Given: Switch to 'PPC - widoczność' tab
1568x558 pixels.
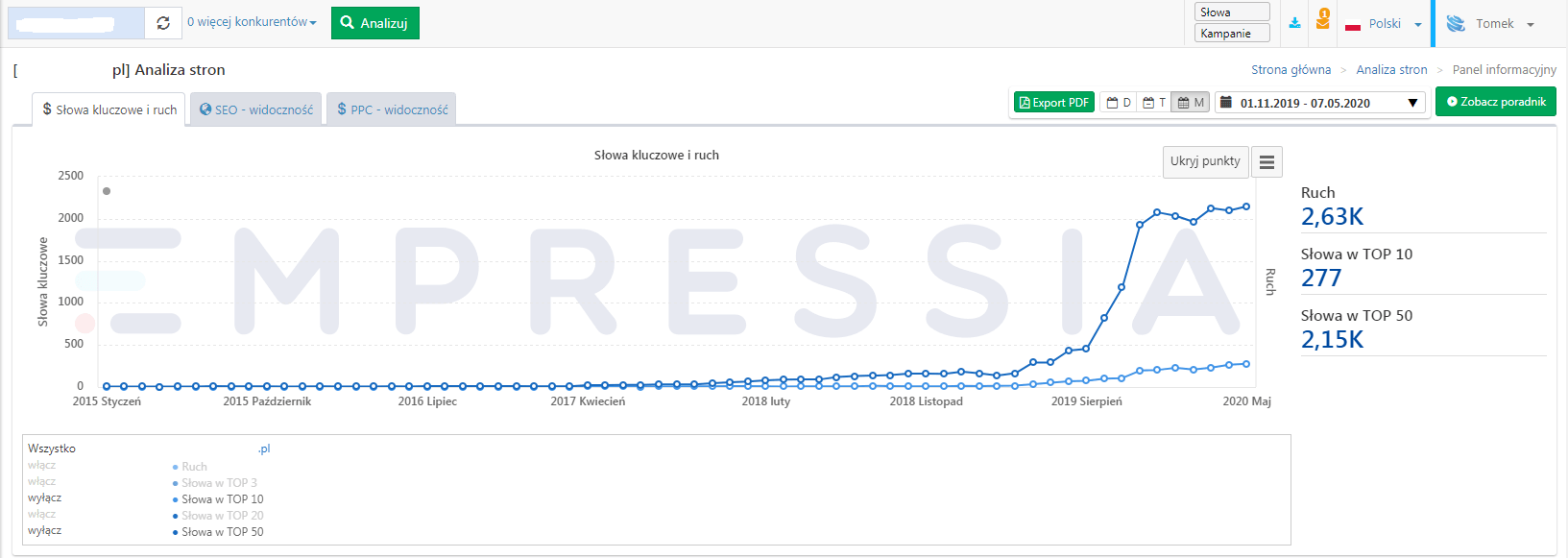Looking at the screenshot, I should pyautogui.click(x=392, y=109).
